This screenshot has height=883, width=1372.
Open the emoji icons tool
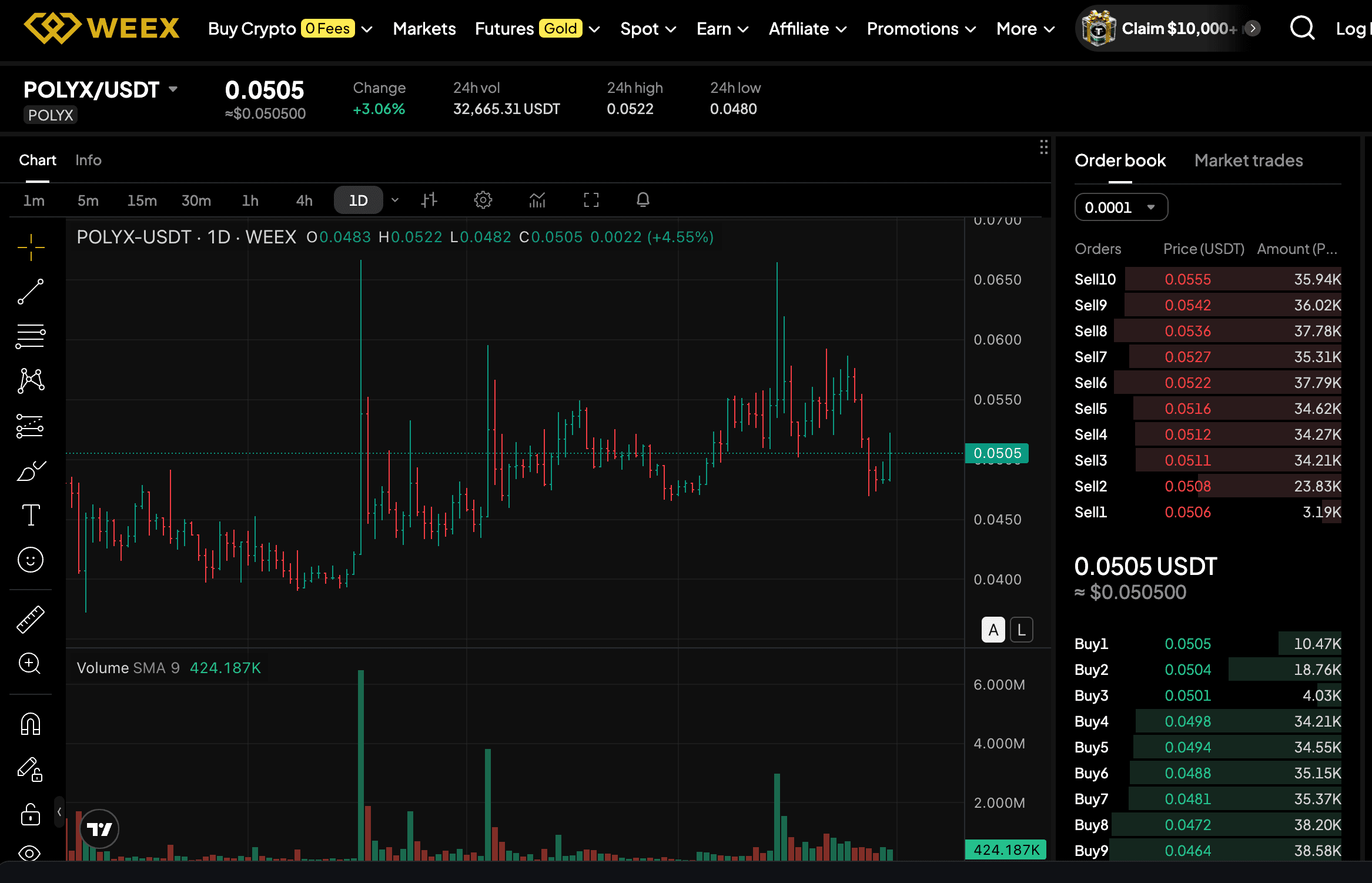coord(31,560)
